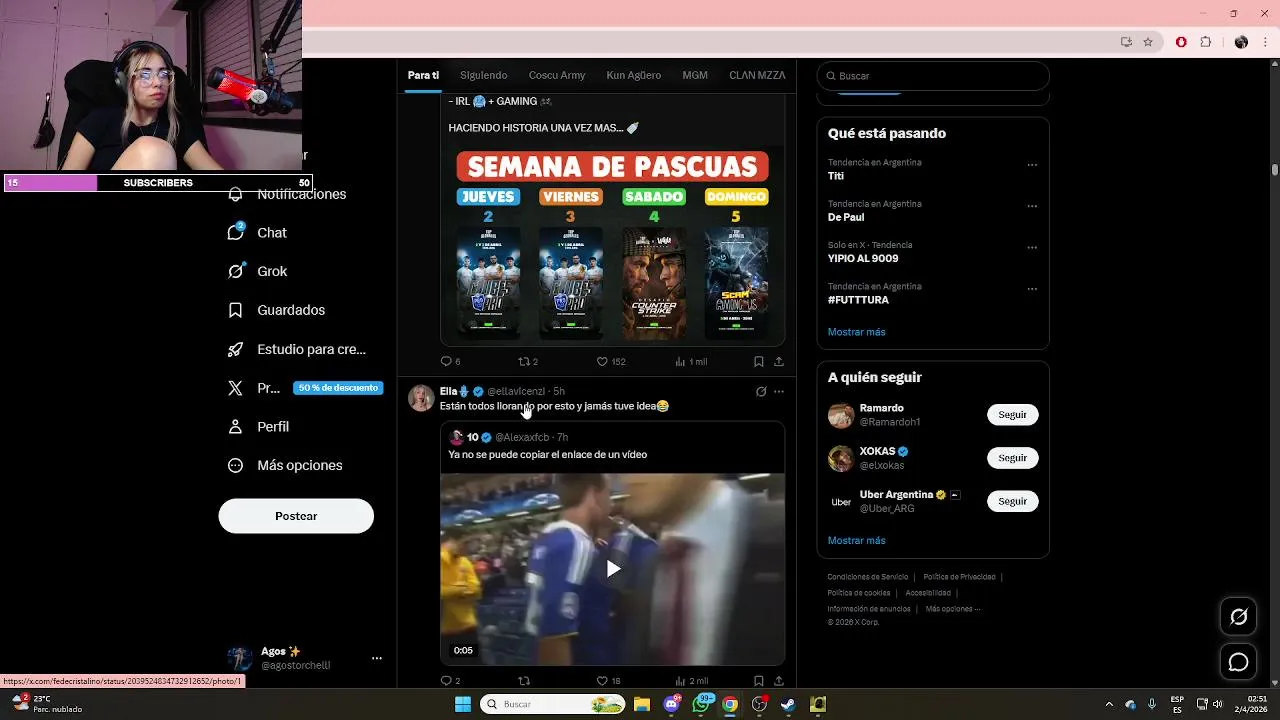Bookmark Ella's post
This screenshot has height=720, width=1280.
[x=758, y=681]
